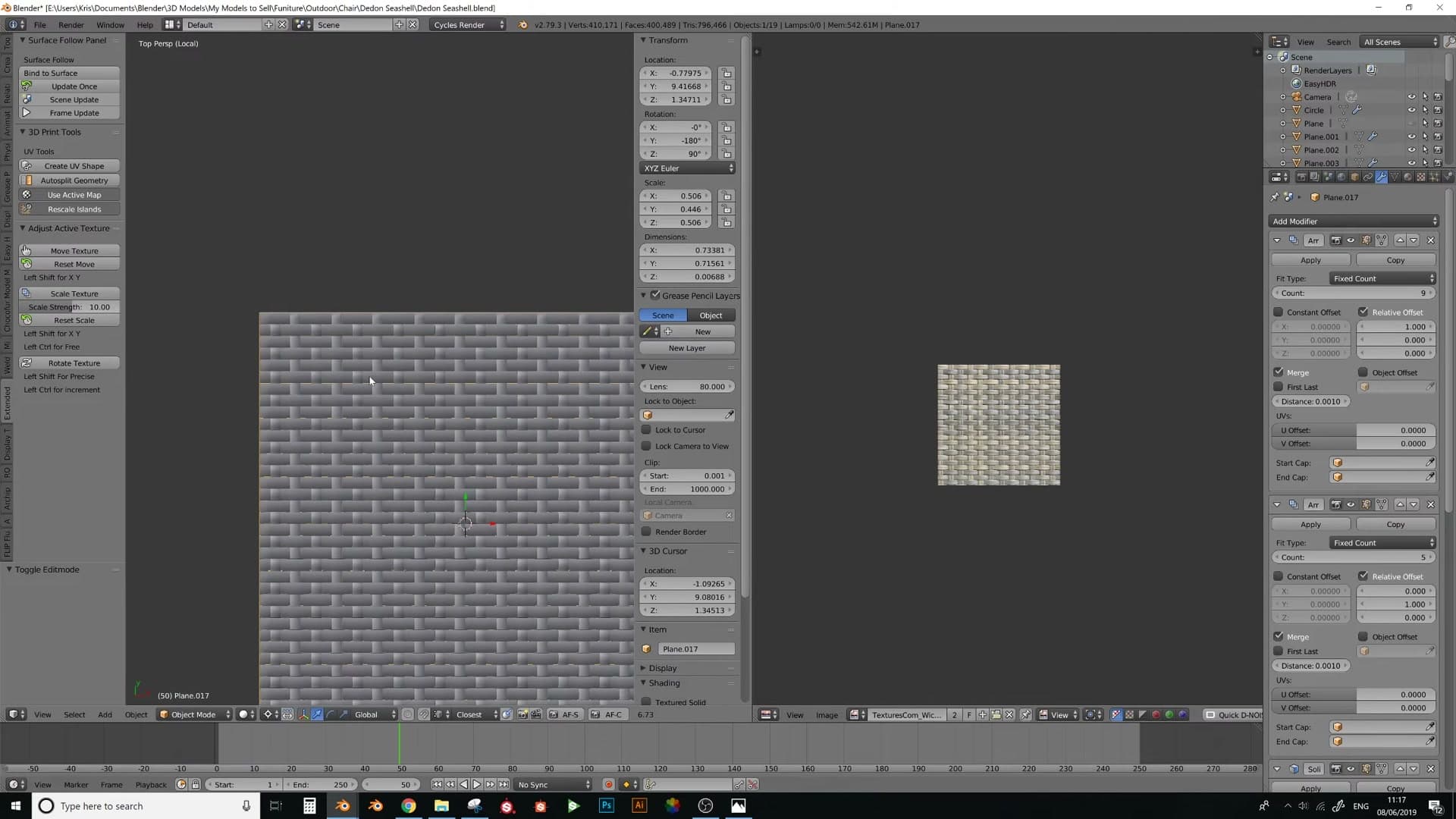Unlink the TexturesCom image with X icon
Image resolution: width=1456 pixels, height=819 pixels.
1009,714
